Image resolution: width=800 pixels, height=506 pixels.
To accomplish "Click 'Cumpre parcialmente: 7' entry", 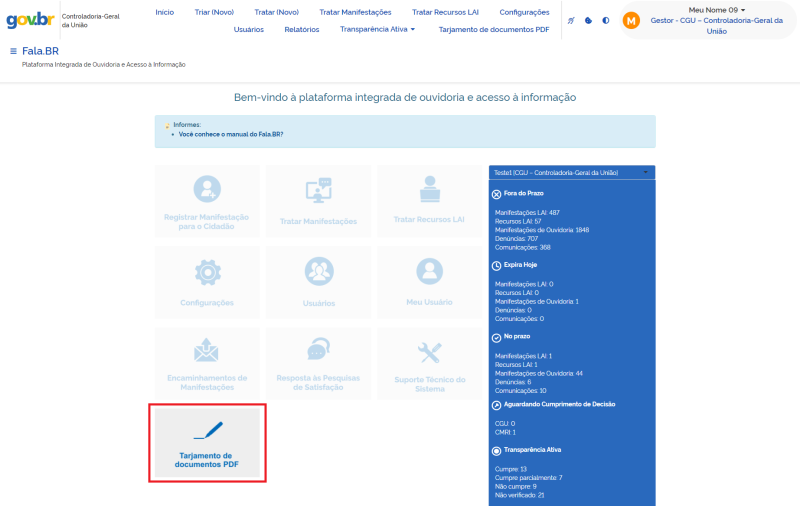I will click(529, 477).
